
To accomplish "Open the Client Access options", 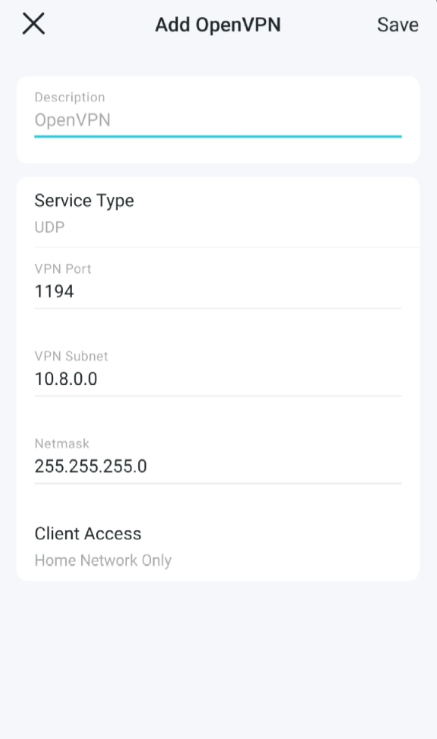I will pyautogui.click(x=218, y=546).
